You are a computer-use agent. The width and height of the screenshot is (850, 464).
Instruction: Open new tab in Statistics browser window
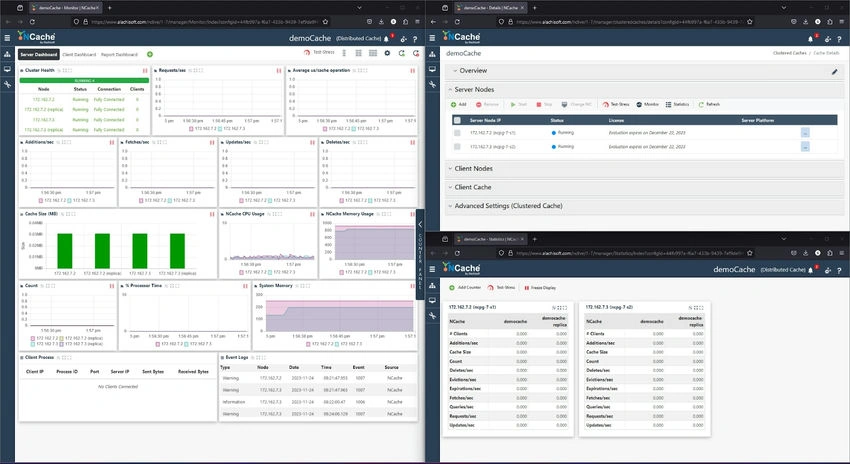tap(535, 239)
